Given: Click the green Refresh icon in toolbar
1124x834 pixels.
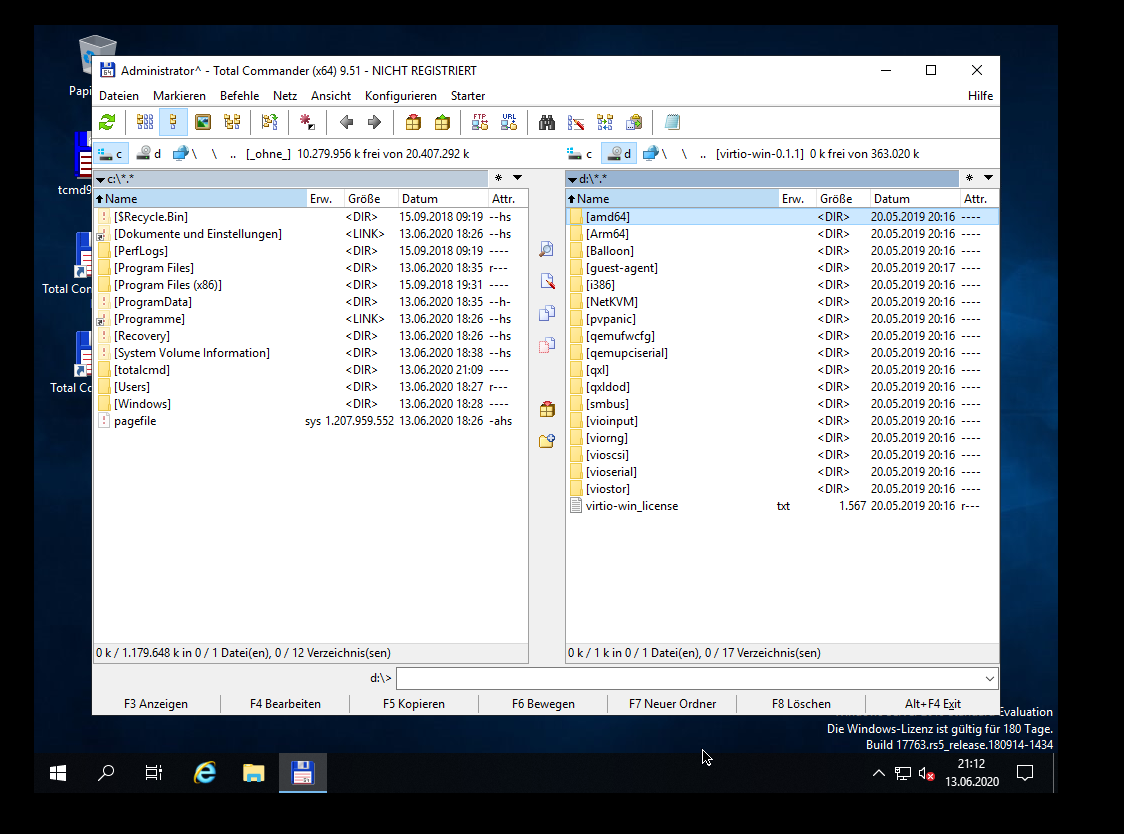Looking at the screenshot, I should (107, 122).
